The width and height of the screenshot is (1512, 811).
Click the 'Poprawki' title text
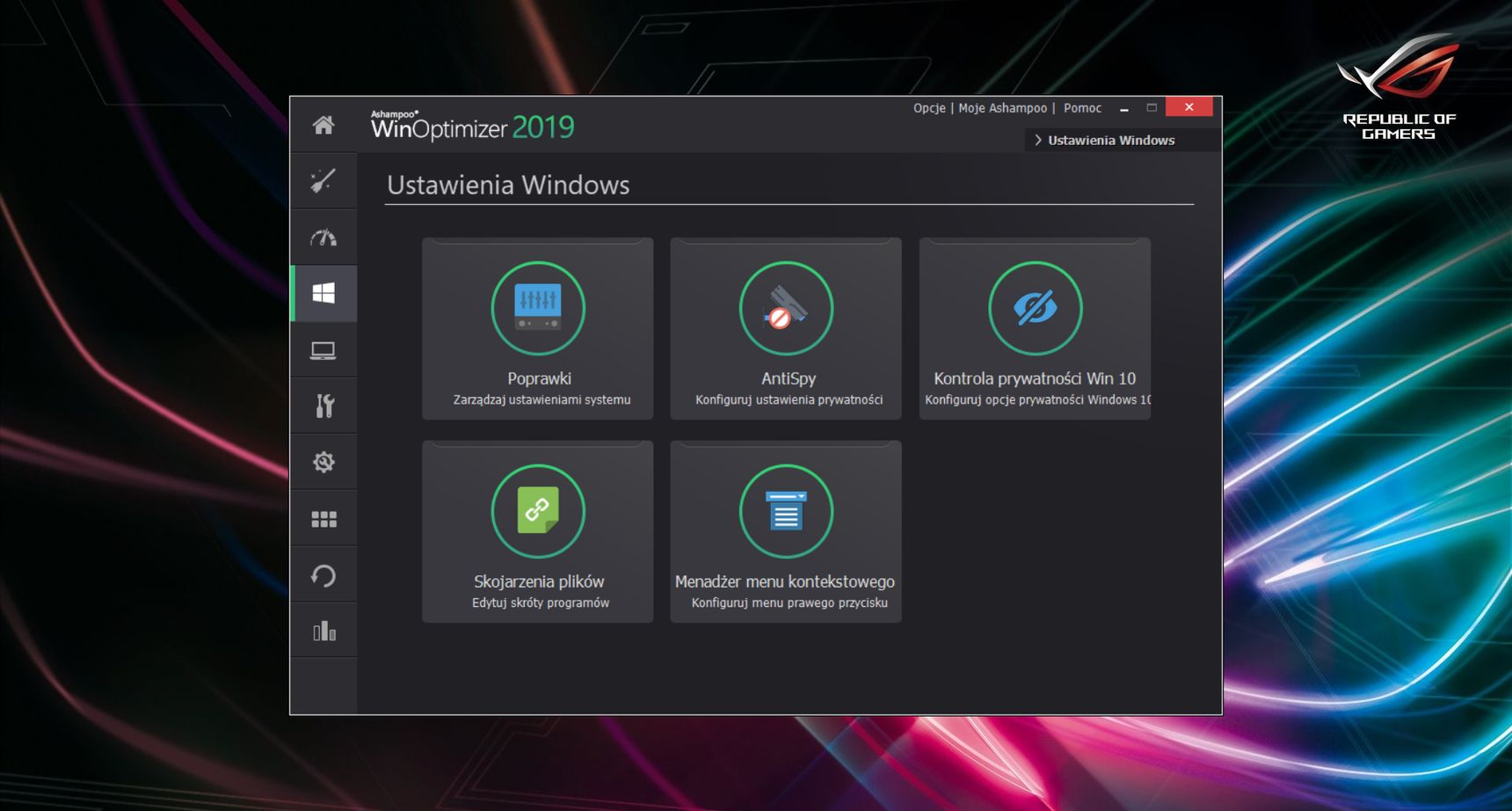coord(539,378)
